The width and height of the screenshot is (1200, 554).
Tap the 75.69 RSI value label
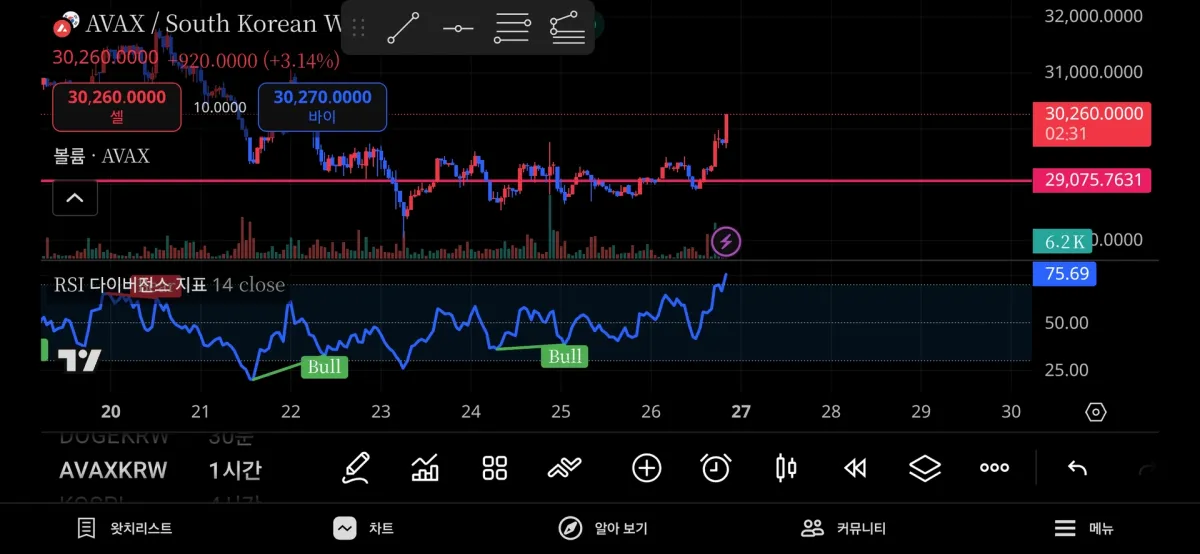pos(1064,274)
